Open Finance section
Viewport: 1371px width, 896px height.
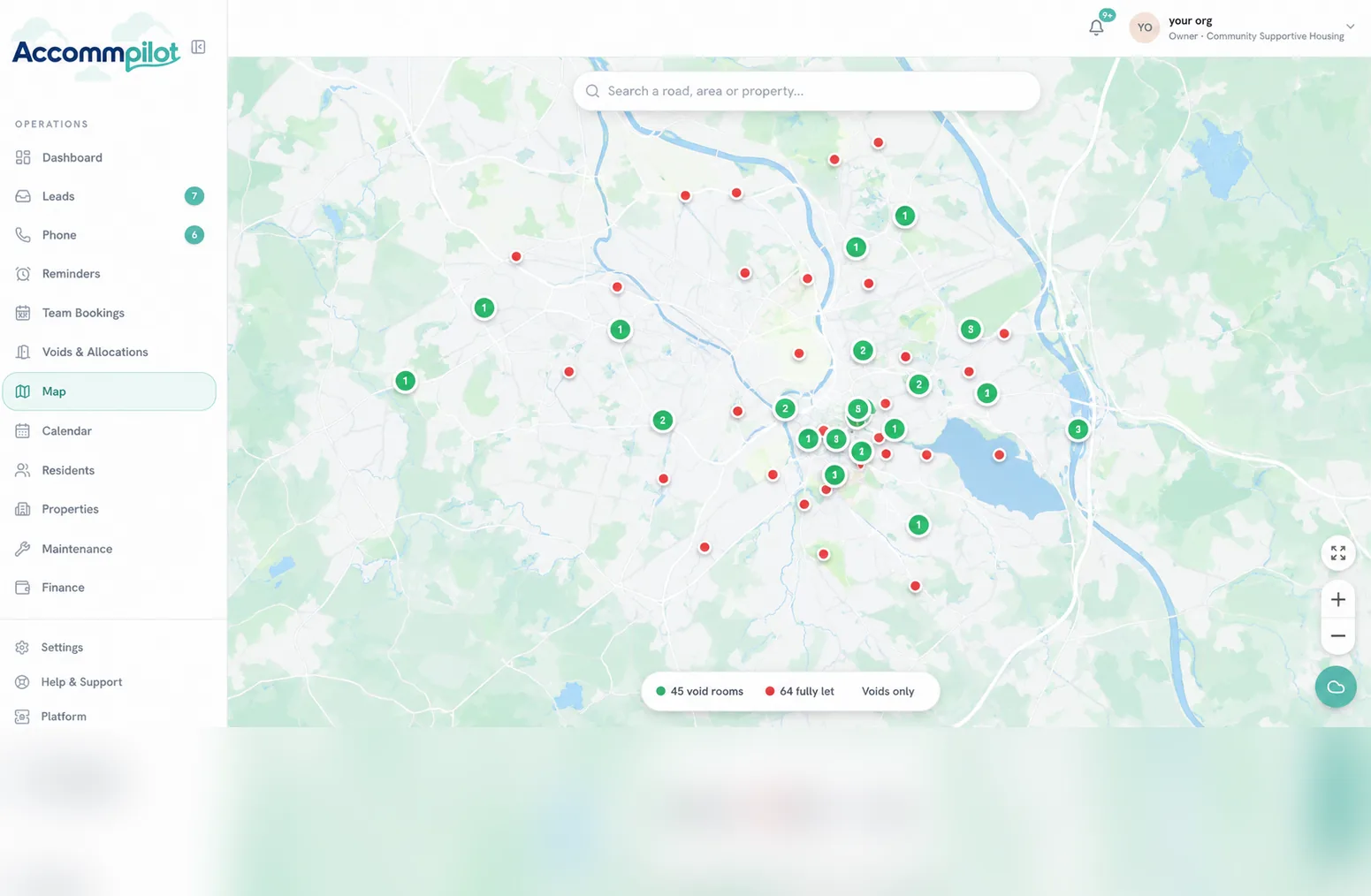pyautogui.click(x=109, y=588)
